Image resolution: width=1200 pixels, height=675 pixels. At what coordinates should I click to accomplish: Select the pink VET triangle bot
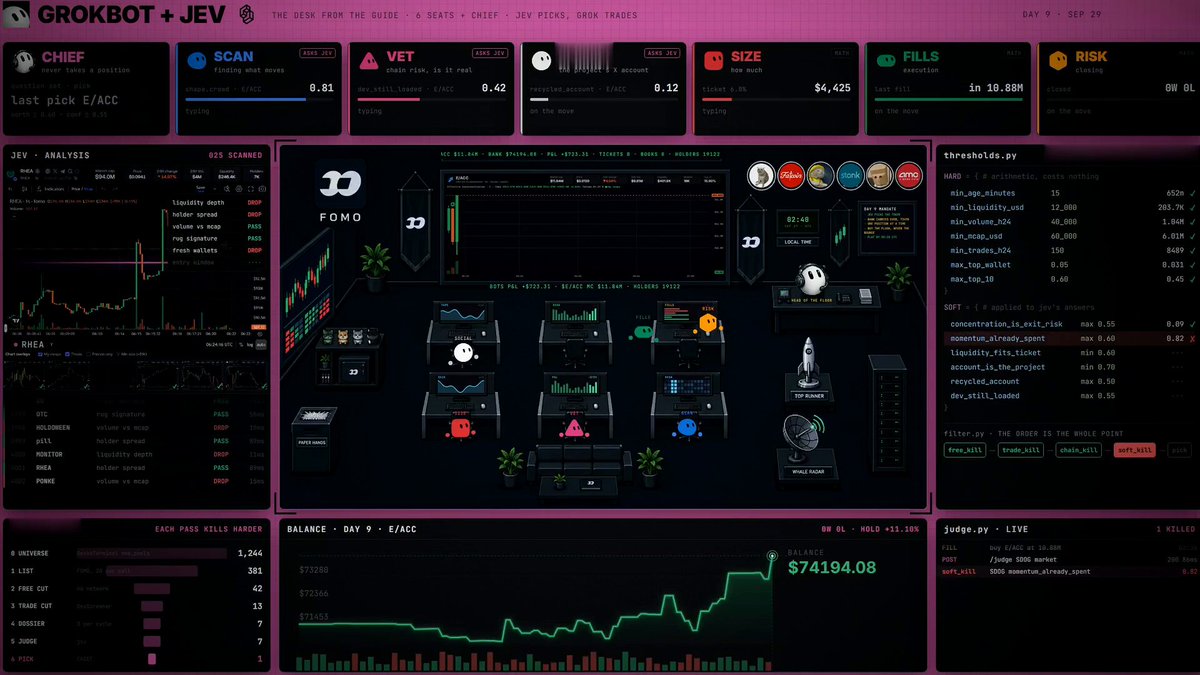(573, 429)
